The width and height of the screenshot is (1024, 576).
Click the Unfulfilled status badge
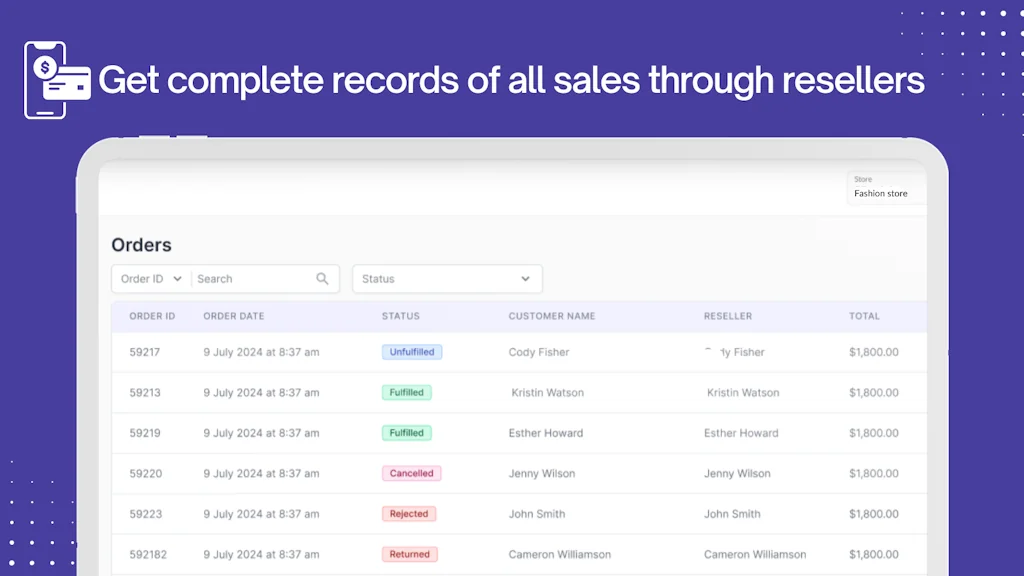[411, 352]
